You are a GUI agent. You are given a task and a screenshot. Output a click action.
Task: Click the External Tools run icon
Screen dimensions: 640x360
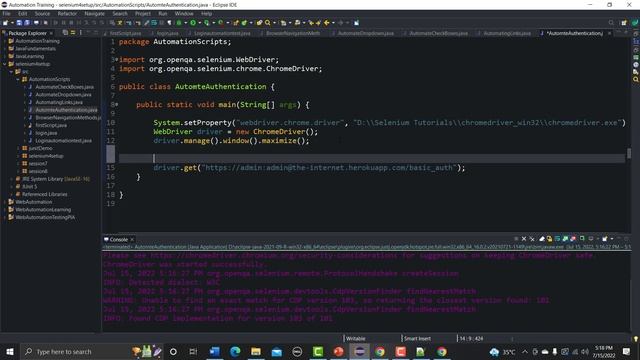(x=220, y=23)
